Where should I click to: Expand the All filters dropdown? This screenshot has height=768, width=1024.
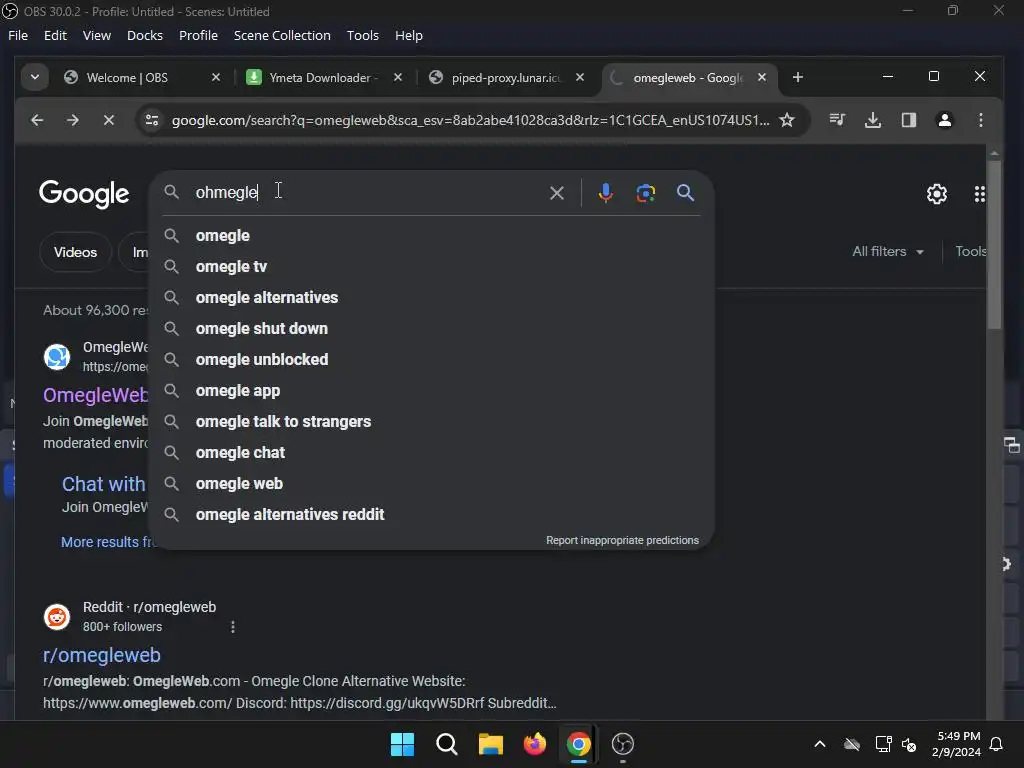click(888, 251)
